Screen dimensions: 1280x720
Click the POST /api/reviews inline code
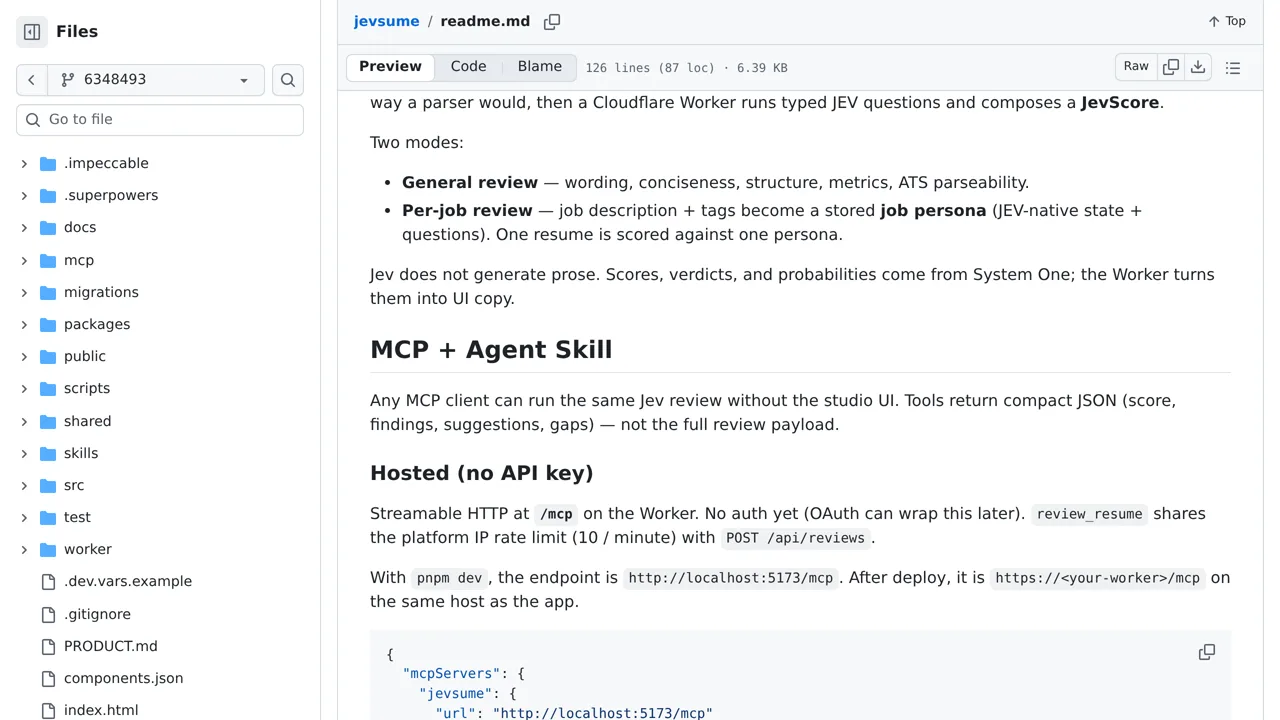pos(795,538)
